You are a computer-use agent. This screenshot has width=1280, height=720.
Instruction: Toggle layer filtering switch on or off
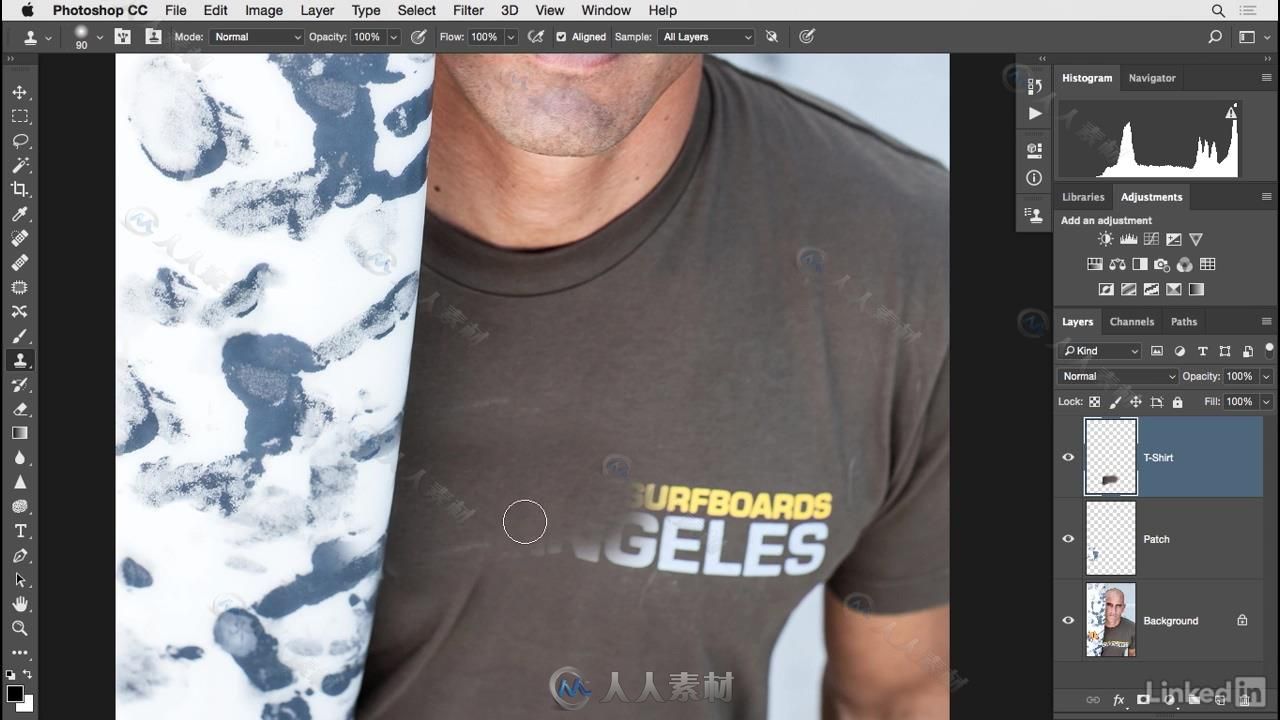pos(1269,350)
